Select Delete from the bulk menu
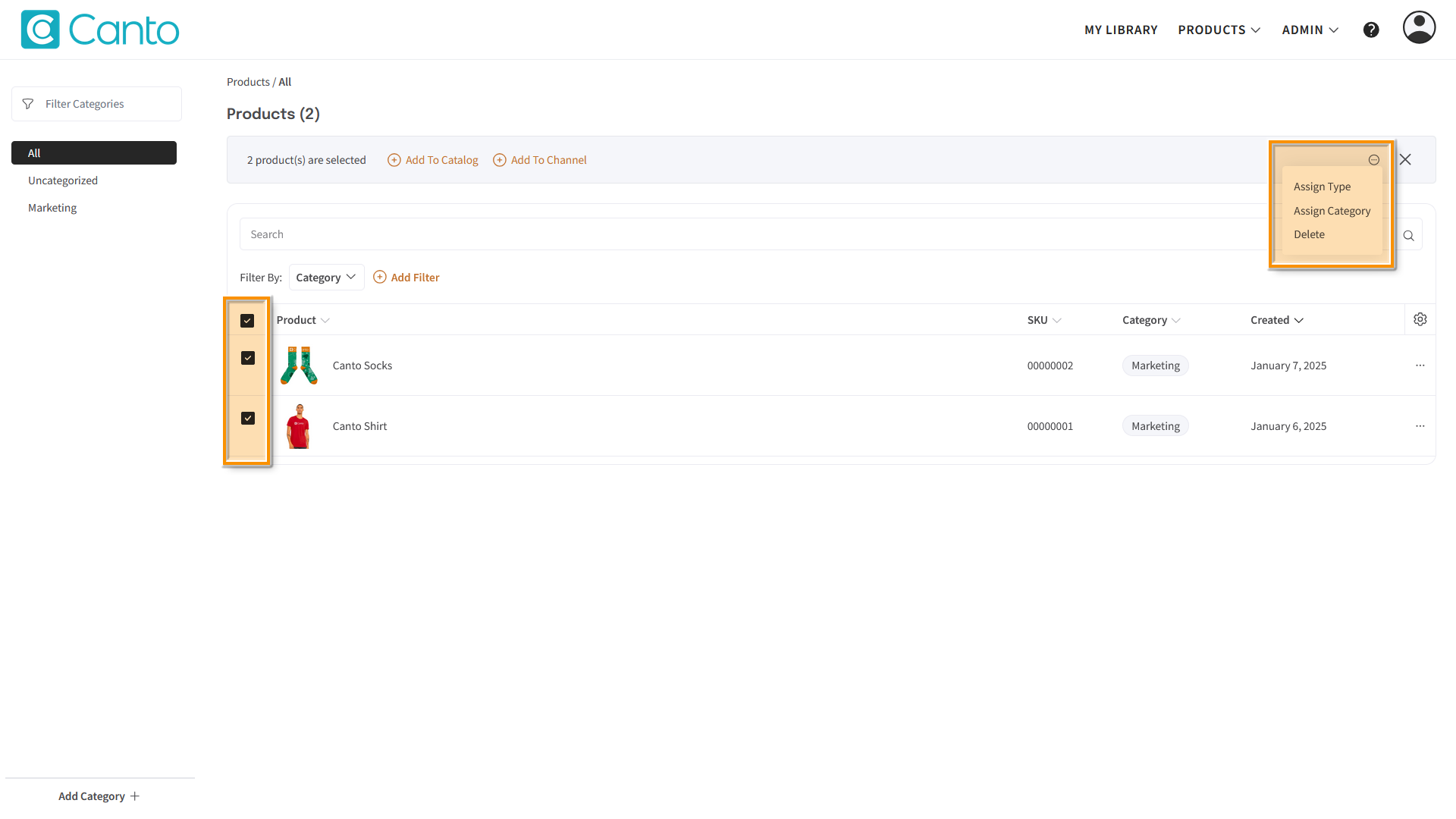 1309,234
